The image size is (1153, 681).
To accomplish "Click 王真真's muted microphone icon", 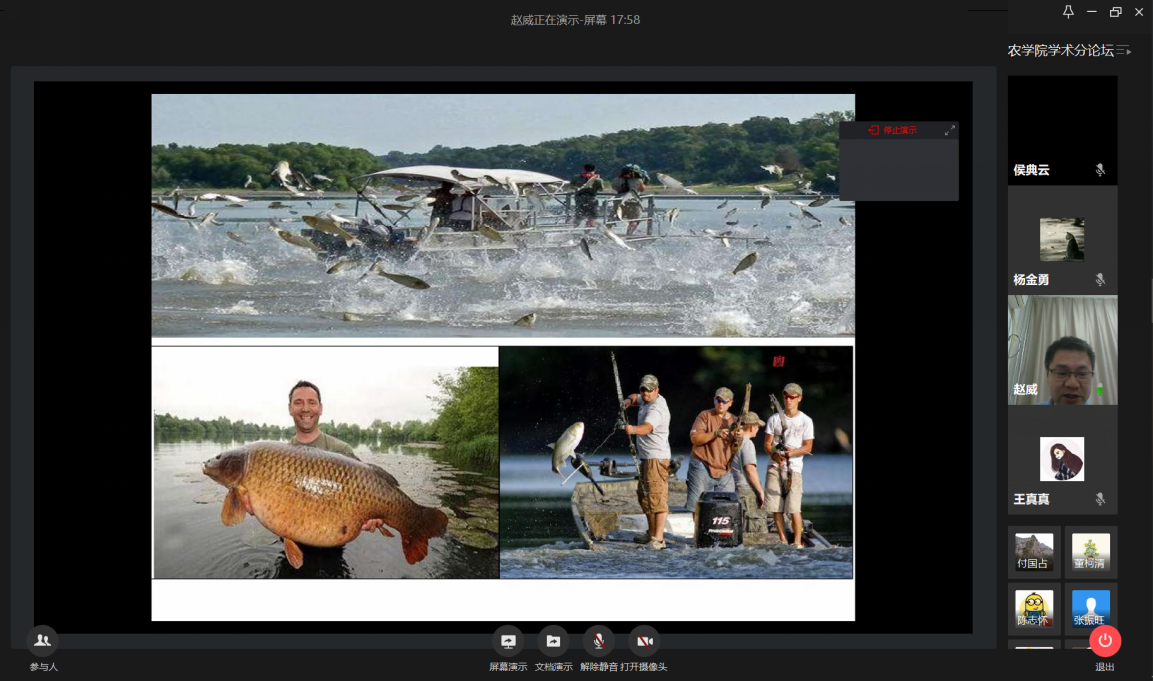I will [1100, 499].
